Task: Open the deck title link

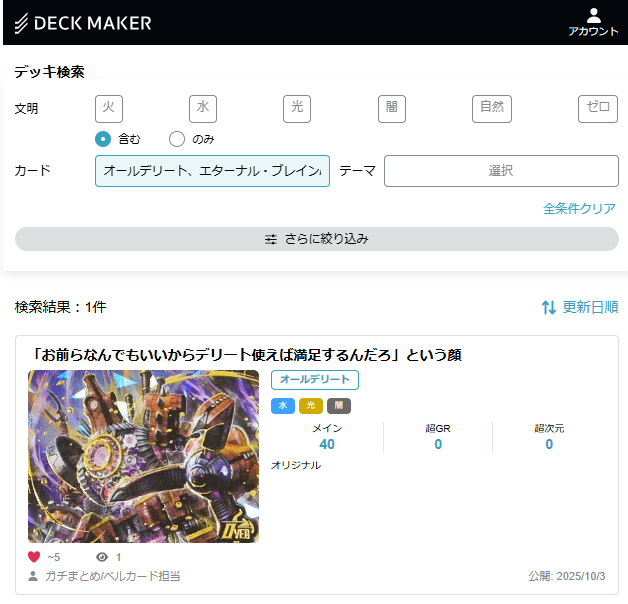Action: (246, 354)
